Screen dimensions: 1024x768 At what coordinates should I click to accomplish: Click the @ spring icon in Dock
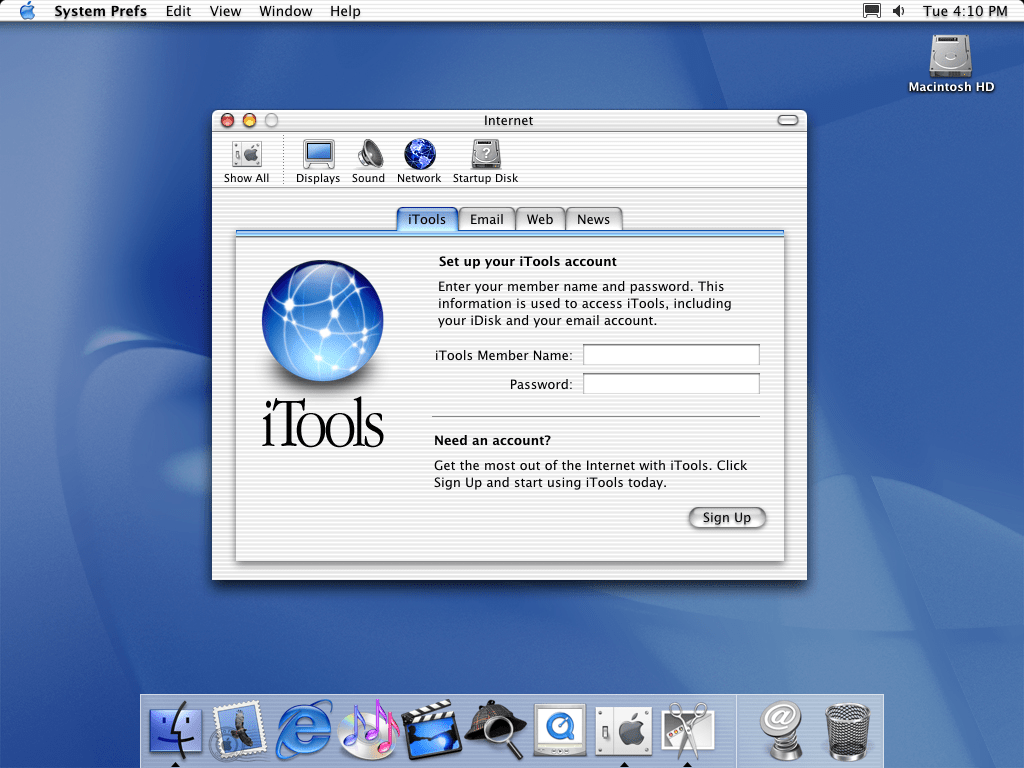[x=782, y=729]
